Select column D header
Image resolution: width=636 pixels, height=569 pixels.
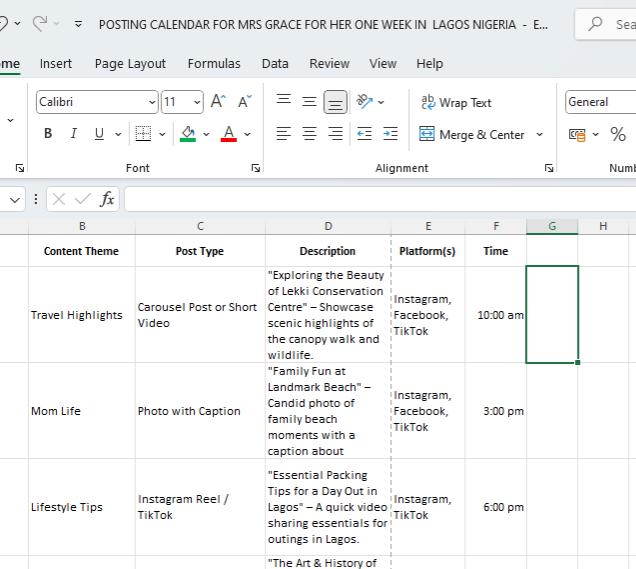click(328, 226)
